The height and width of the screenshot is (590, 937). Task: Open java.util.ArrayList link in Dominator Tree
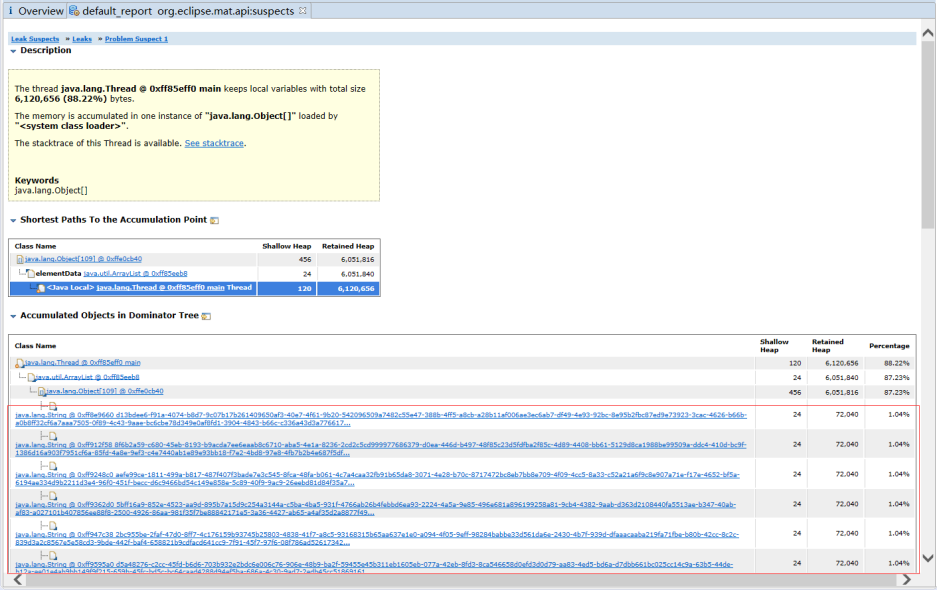coord(87,377)
